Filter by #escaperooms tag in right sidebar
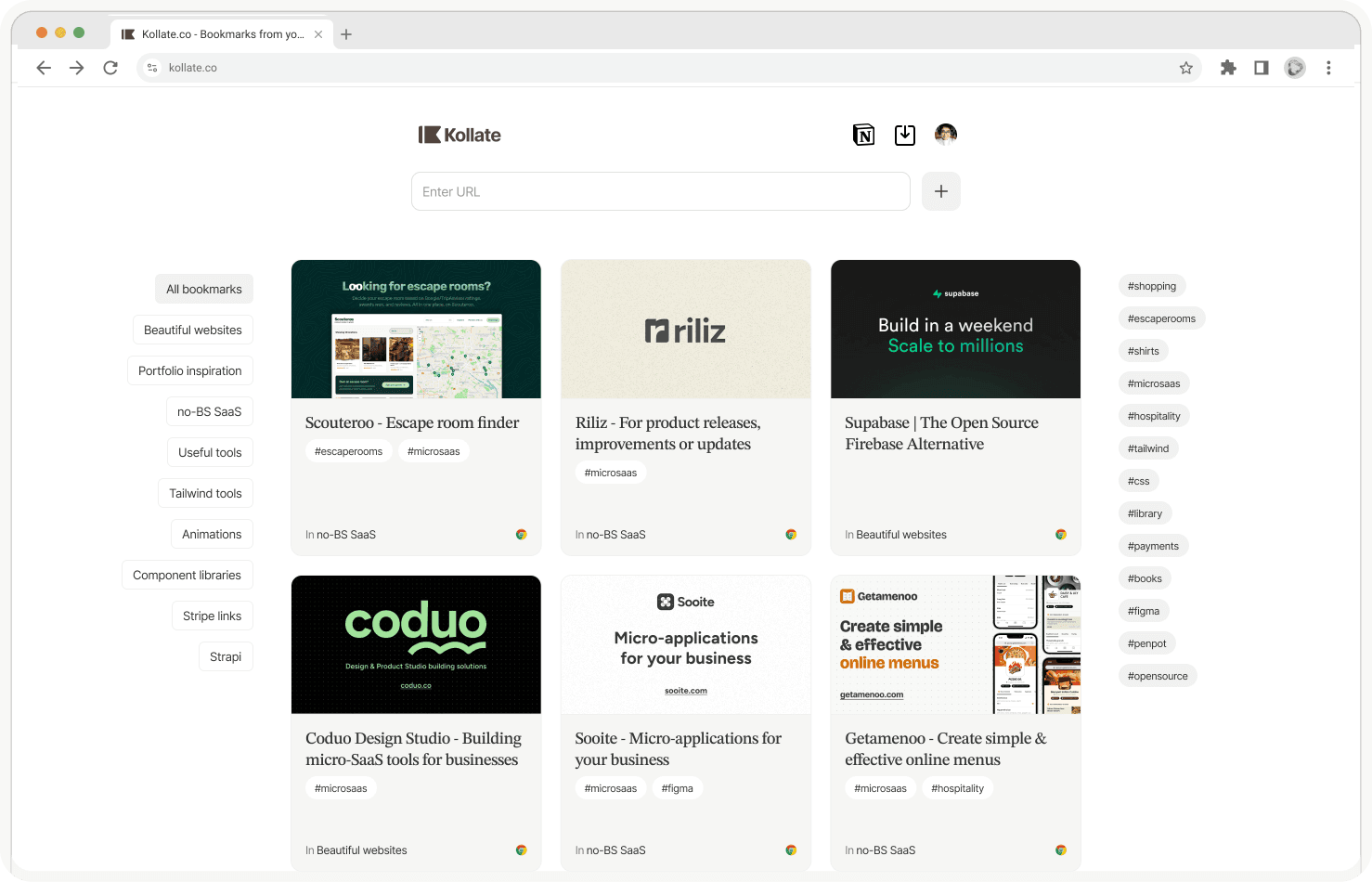This screenshot has width=1372, height=882. coord(1162,318)
